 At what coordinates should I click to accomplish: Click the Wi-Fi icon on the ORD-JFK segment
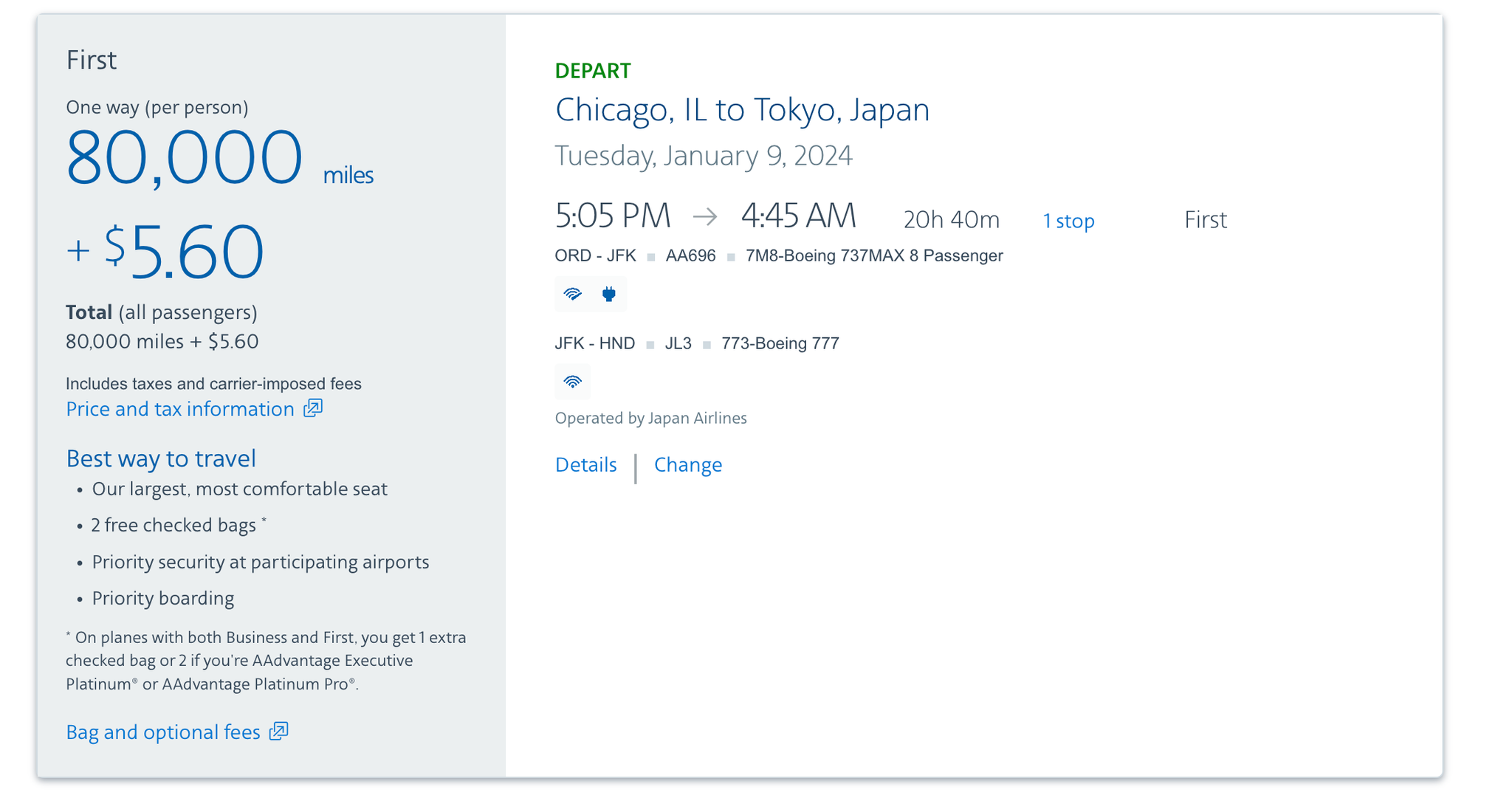tap(572, 294)
